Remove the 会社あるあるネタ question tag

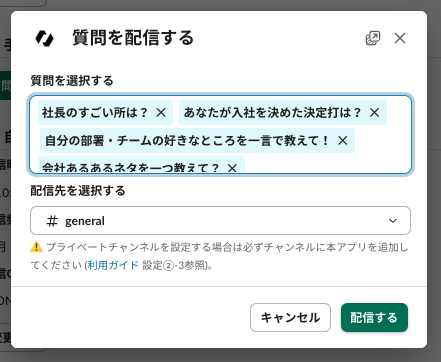tap(232, 168)
